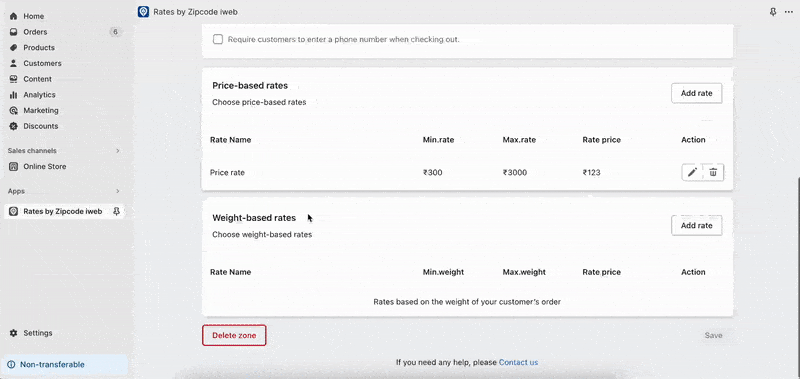Click the Home icon in sidebar
This screenshot has width=800, height=379.
point(14,16)
